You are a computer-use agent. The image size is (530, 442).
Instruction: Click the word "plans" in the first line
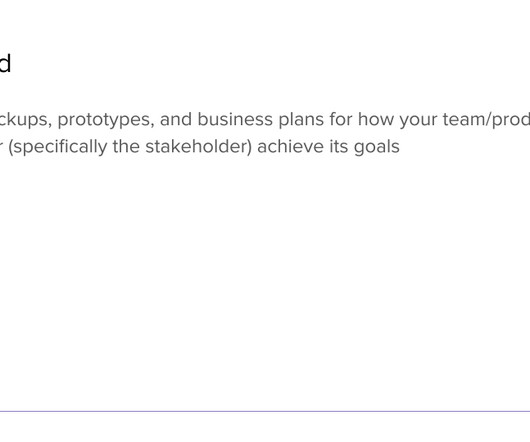pyautogui.click(x=301, y=120)
